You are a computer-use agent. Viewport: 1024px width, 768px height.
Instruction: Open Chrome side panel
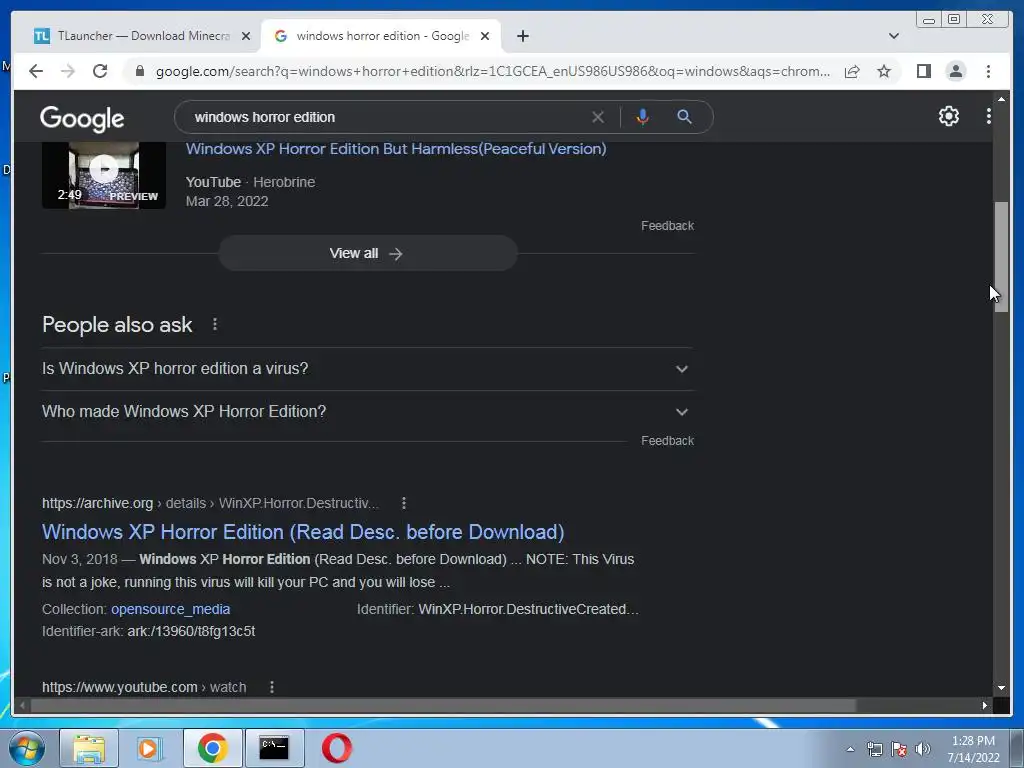click(x=923, y=71)
